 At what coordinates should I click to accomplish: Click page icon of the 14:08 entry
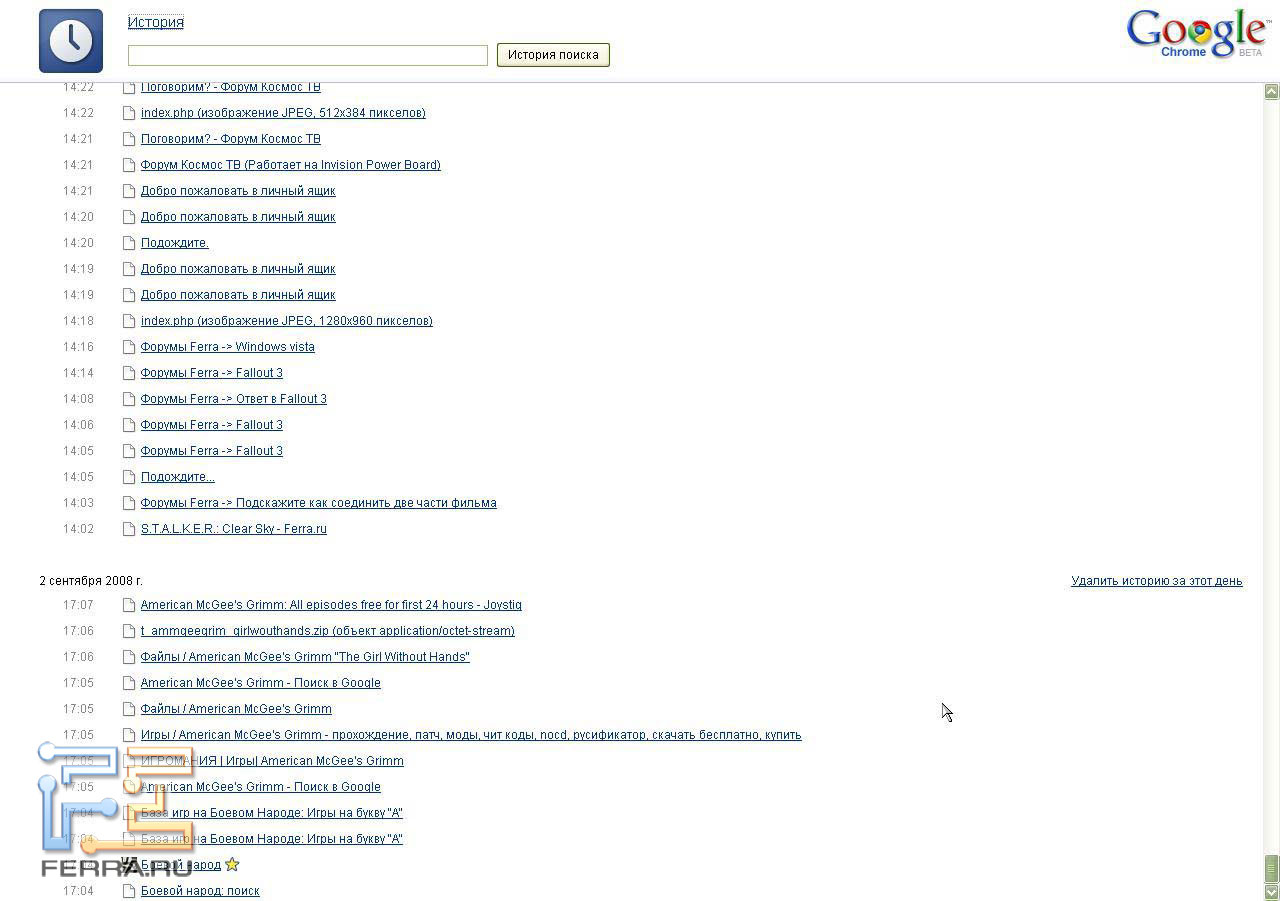pyautogui.click(x=129, y=399)
